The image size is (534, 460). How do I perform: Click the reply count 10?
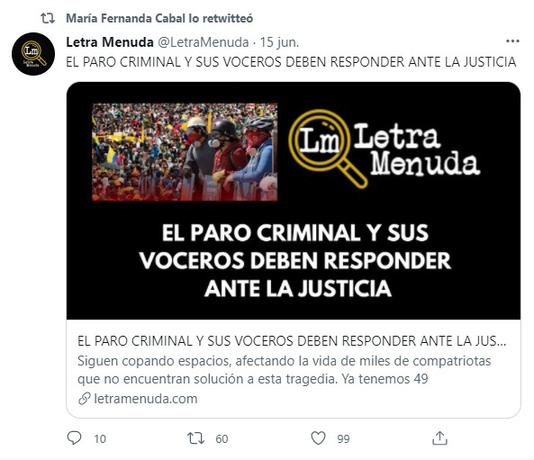(100, 439)
